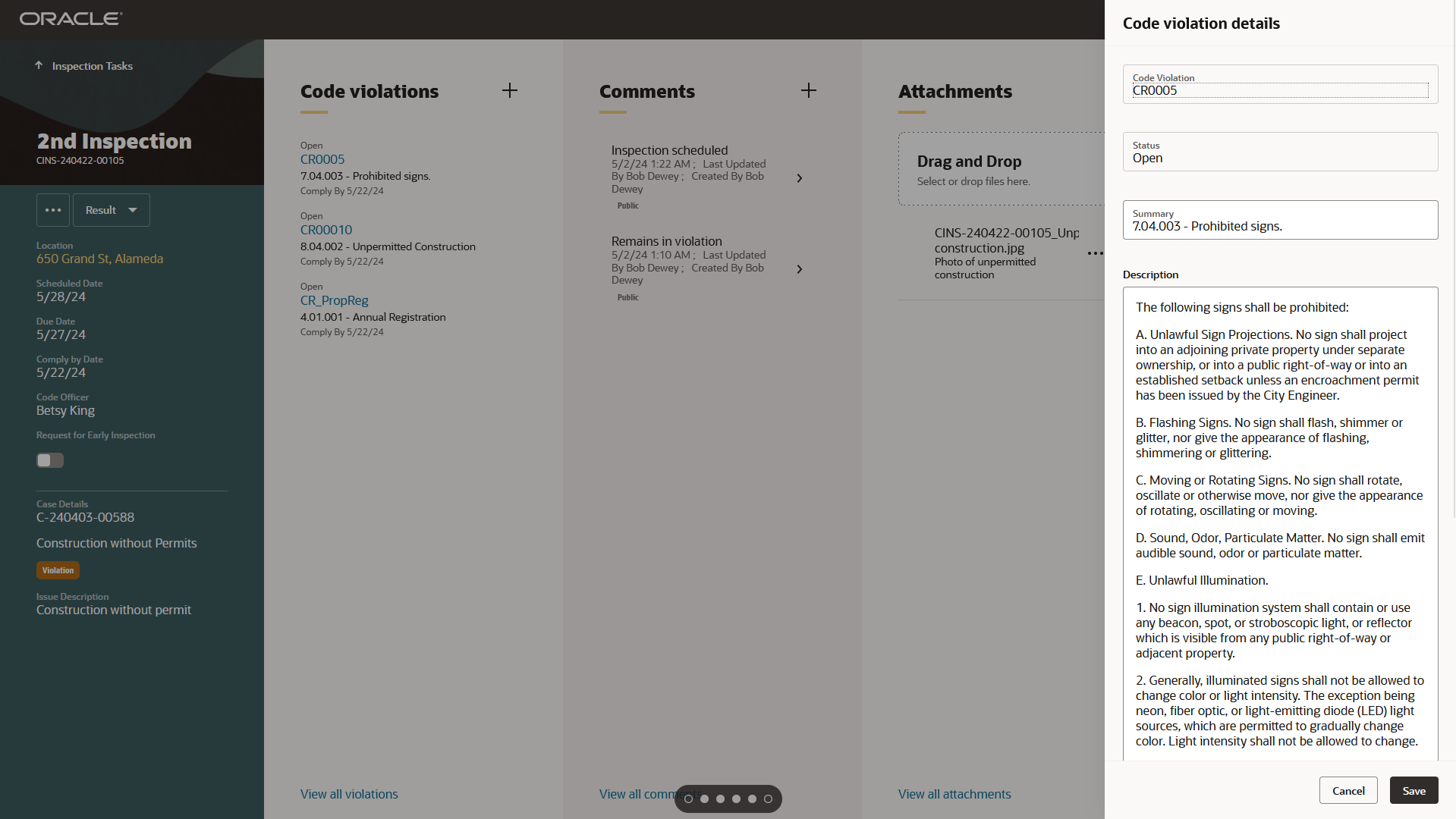Screen dimensions: 1456x819
Task: Open the Result dropdown
Action: [x=111, y=210]
